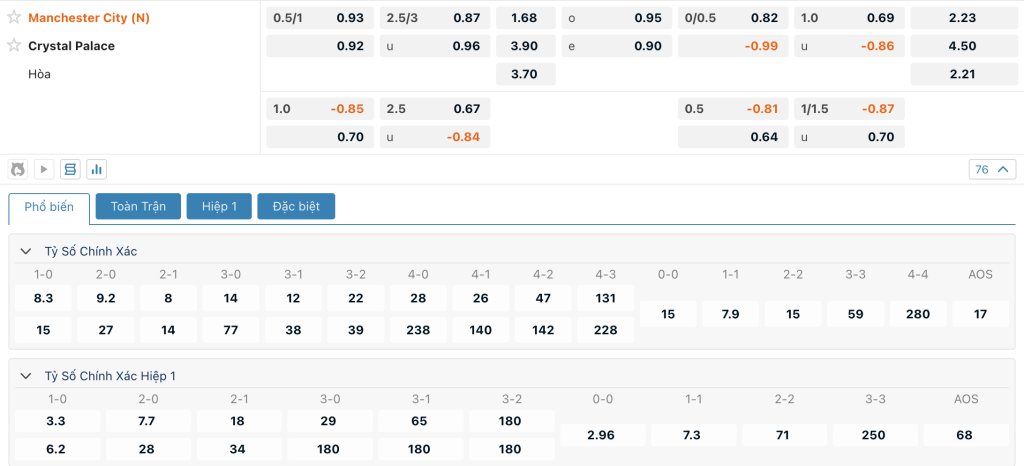Select away score 3-0 at 77

(231, 330)
